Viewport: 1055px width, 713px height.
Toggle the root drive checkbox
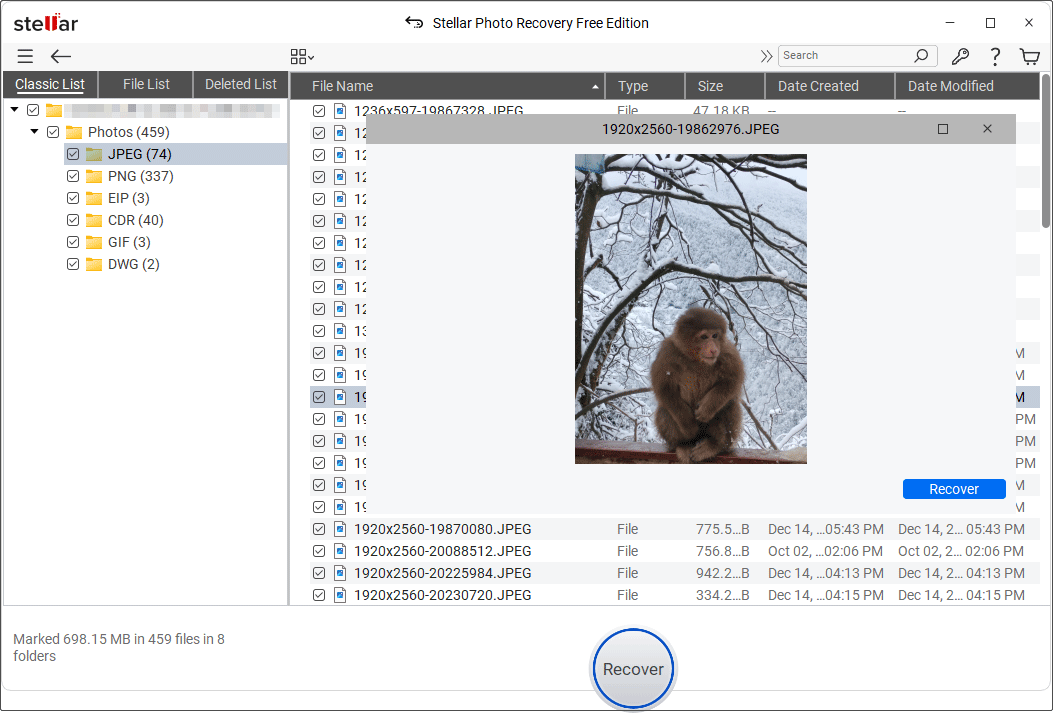click(33, 110)
